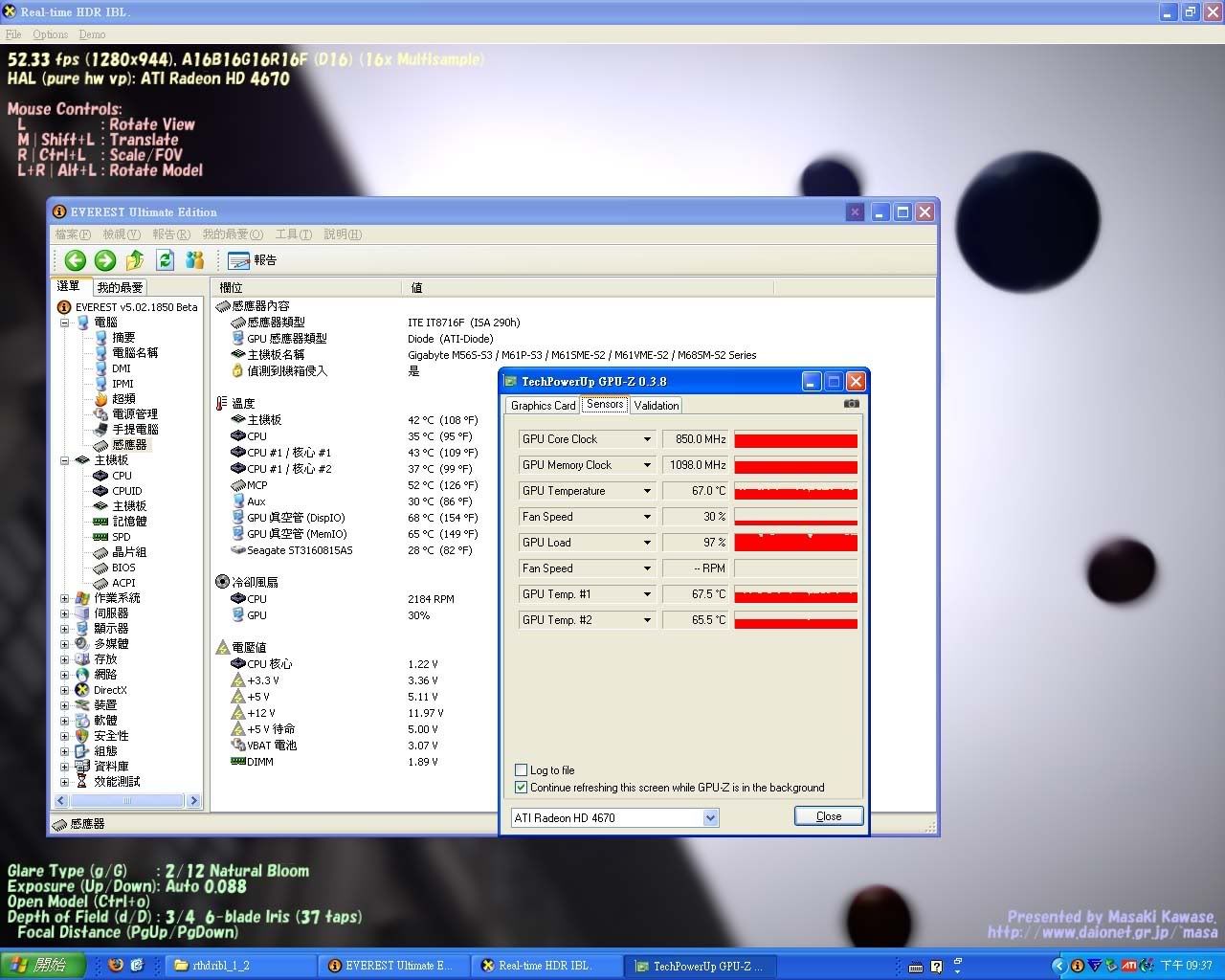The width and height of the screenshot is (1225, 980).
Task: Expand the 效能測試 benchmark tree node
Action: 65,782
